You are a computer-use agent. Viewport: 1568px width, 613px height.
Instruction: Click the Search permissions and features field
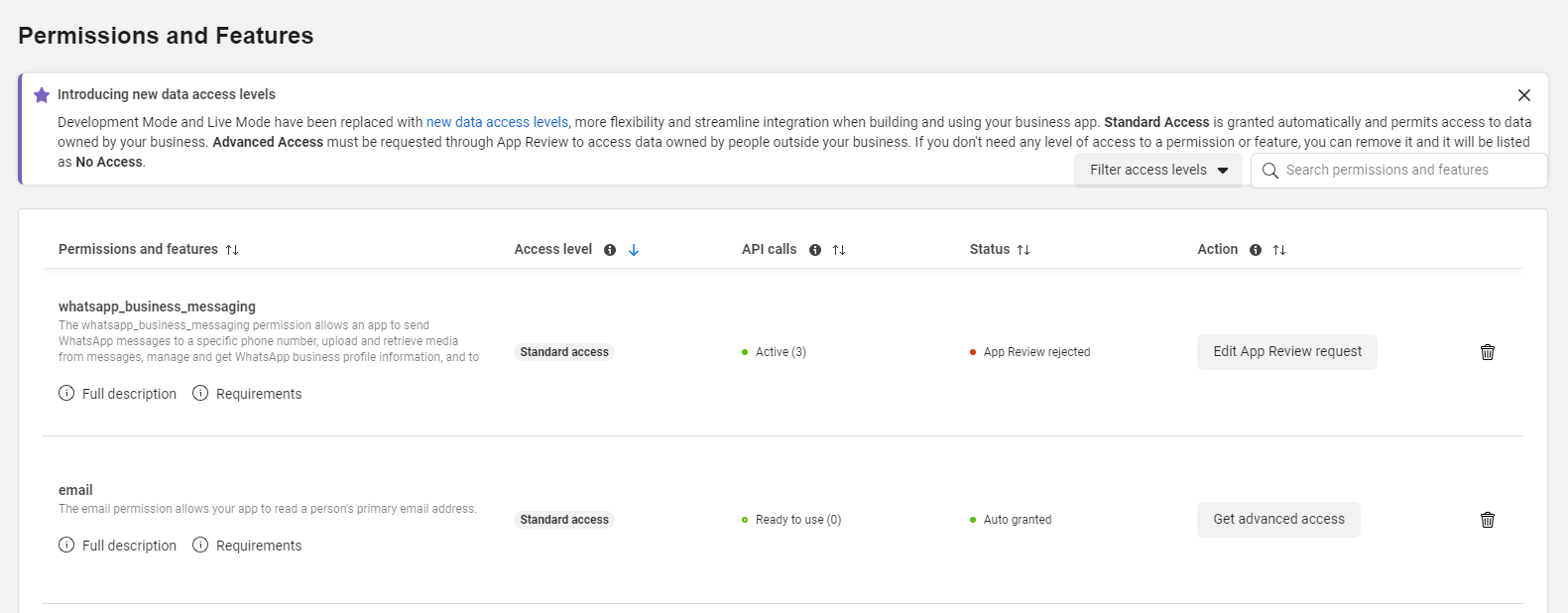pos(1399,170)
